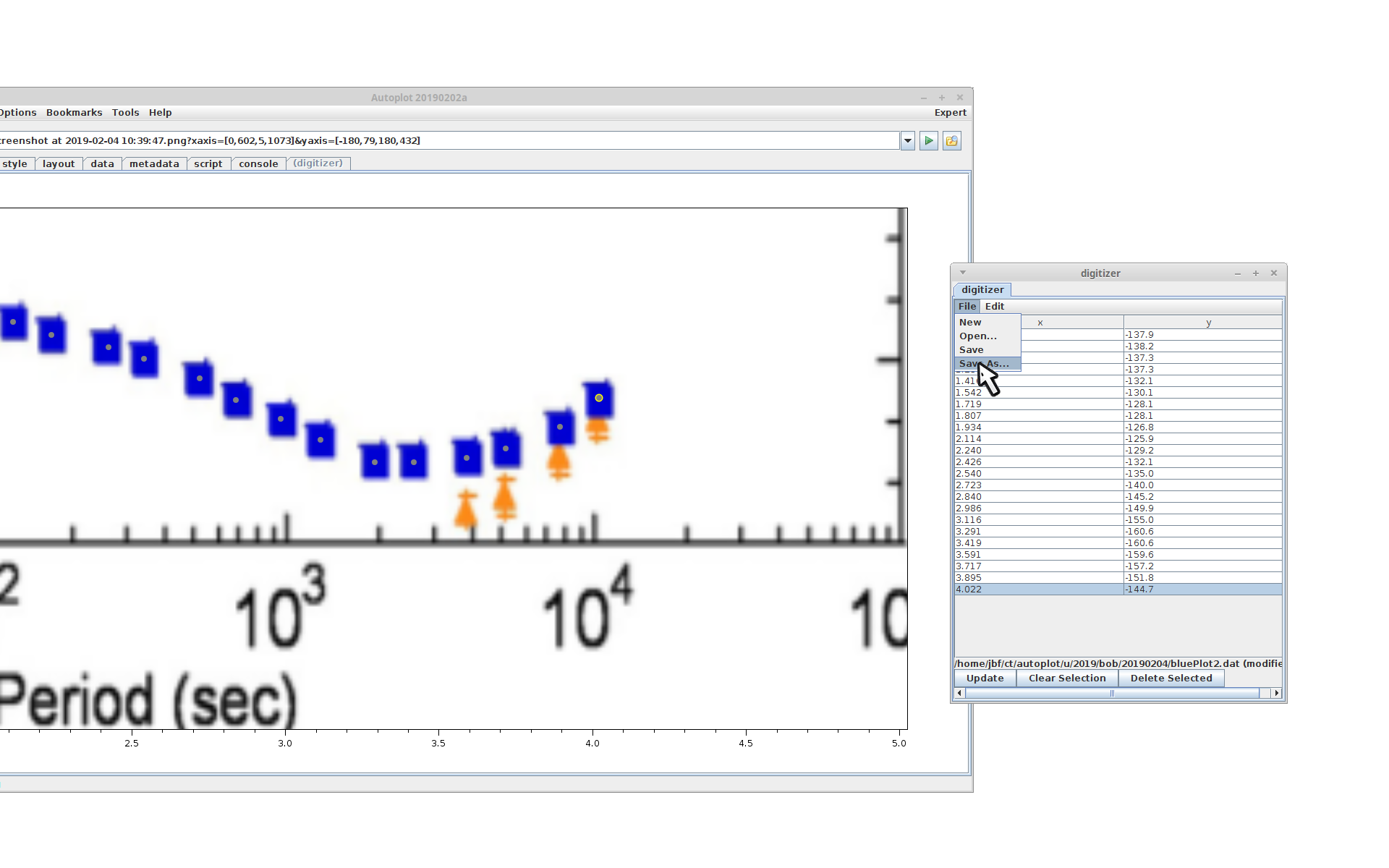This screenshot has width=1389, height=868.
Task: Click the Clear Selection button
Action: (x=1067, y=678)
